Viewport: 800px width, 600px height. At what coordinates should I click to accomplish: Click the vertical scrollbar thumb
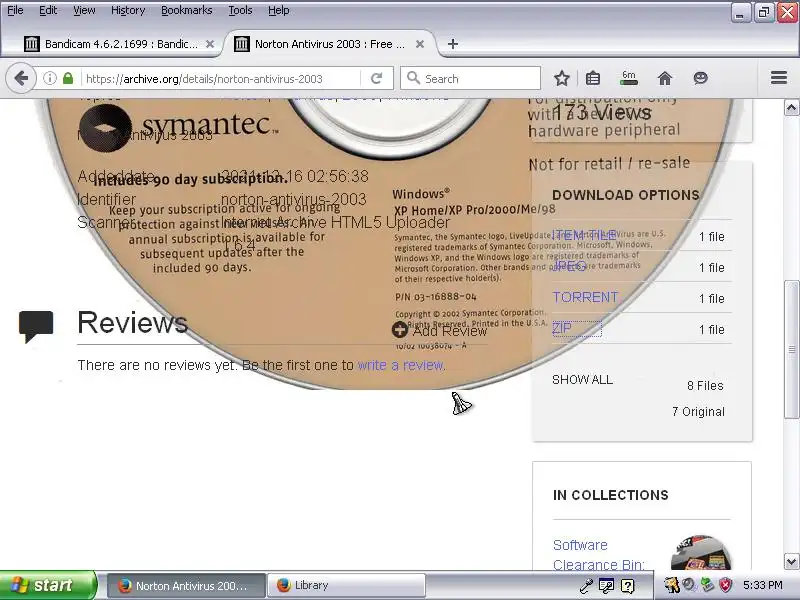(791, 349)
